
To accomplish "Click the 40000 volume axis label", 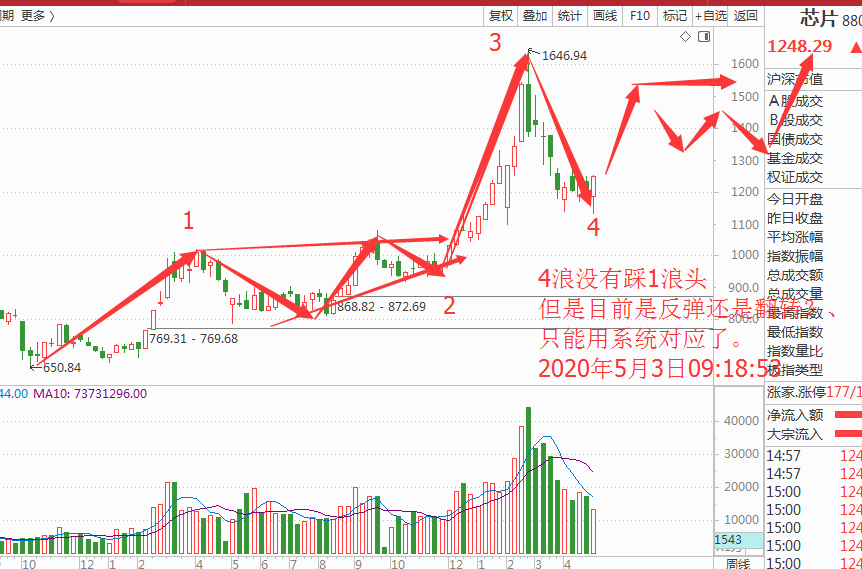I will coord(742,421).
